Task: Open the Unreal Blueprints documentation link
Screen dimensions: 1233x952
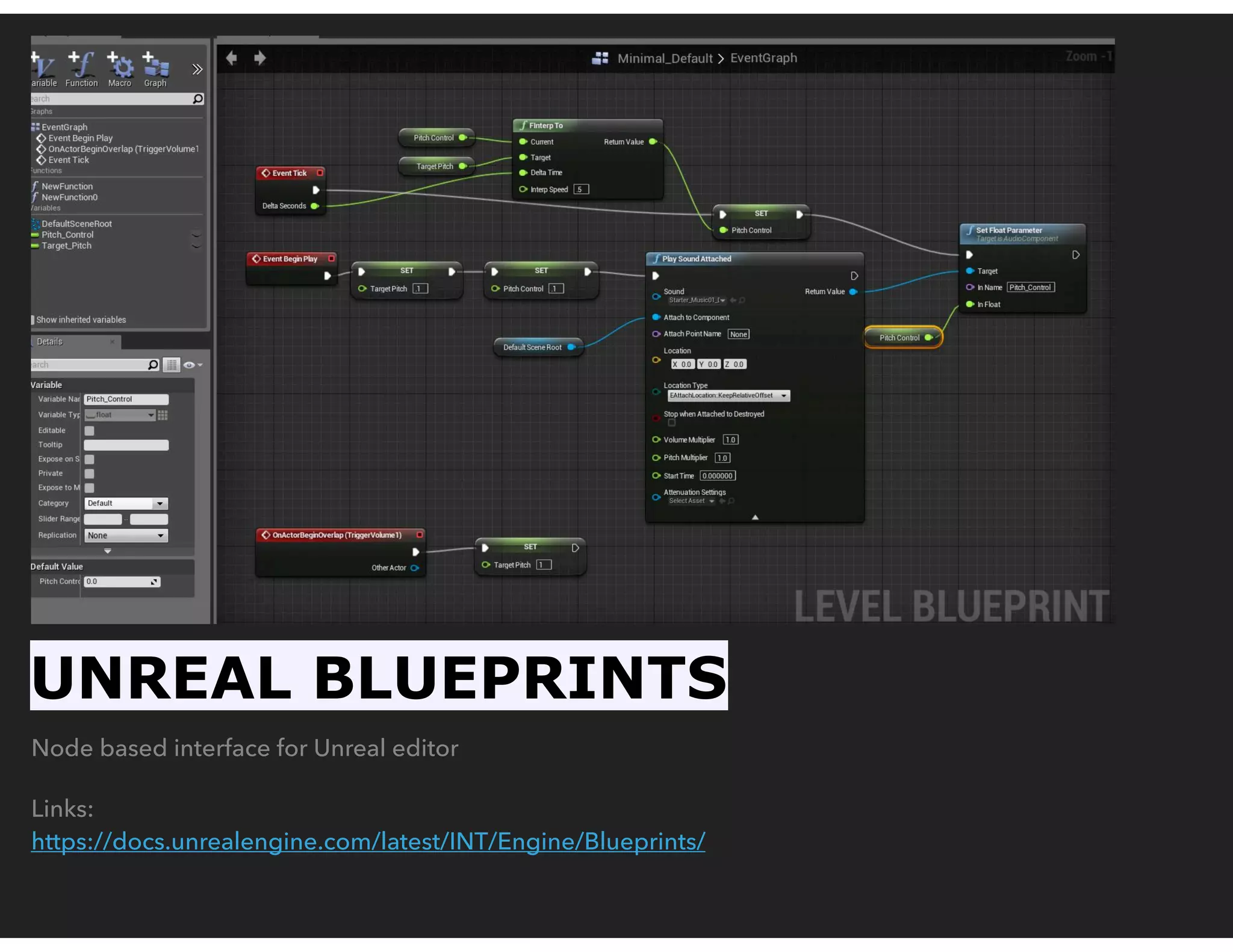Action: [368, 842]
